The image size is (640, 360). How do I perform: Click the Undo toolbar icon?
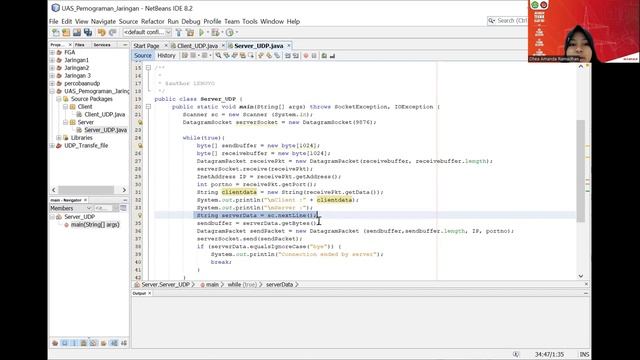click(x=102, y=32)
